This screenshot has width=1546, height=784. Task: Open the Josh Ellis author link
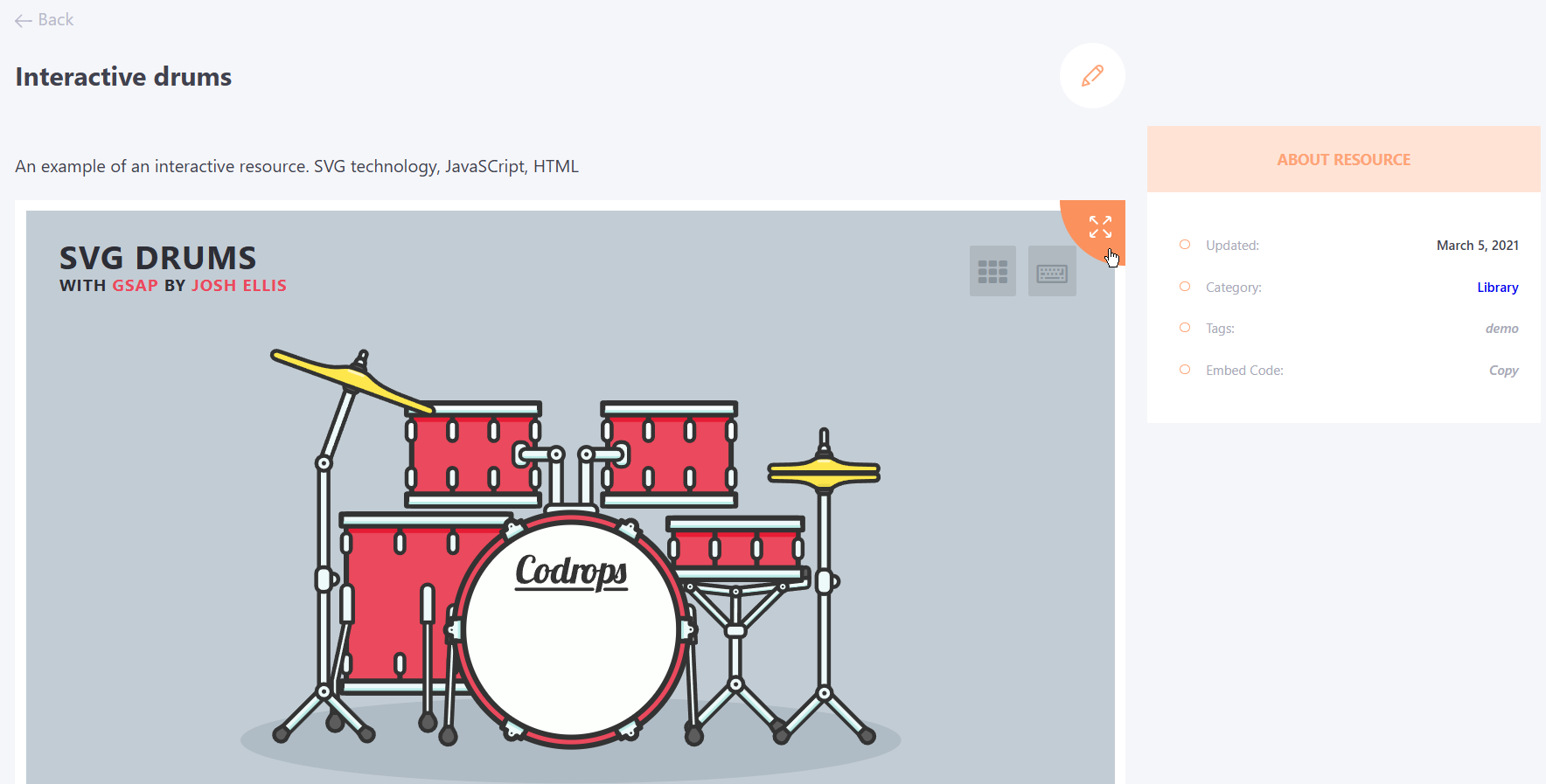pyautogui.click(x=239, y=286)
